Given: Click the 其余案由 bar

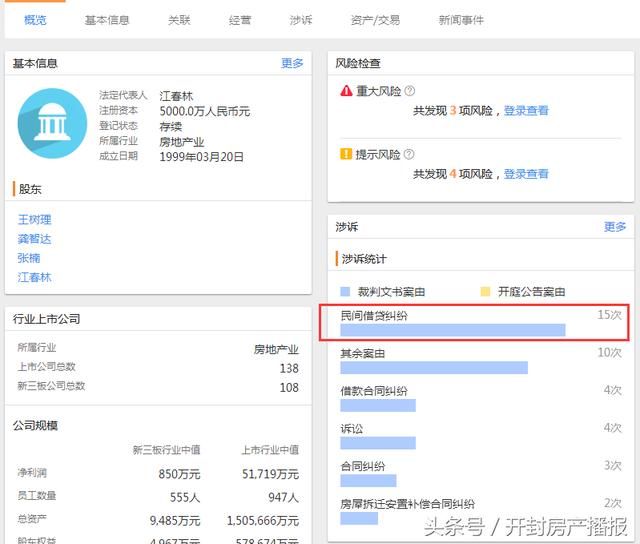Looking at the screenshot, I should 434,368.
